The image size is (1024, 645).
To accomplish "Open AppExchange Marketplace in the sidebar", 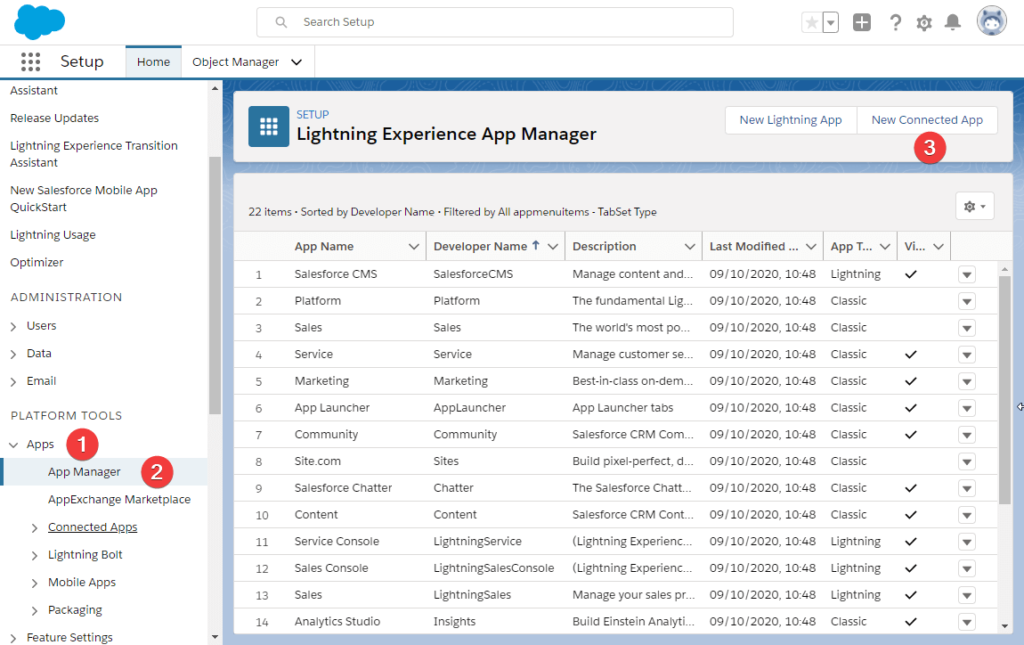I will [x=119, y=499].
